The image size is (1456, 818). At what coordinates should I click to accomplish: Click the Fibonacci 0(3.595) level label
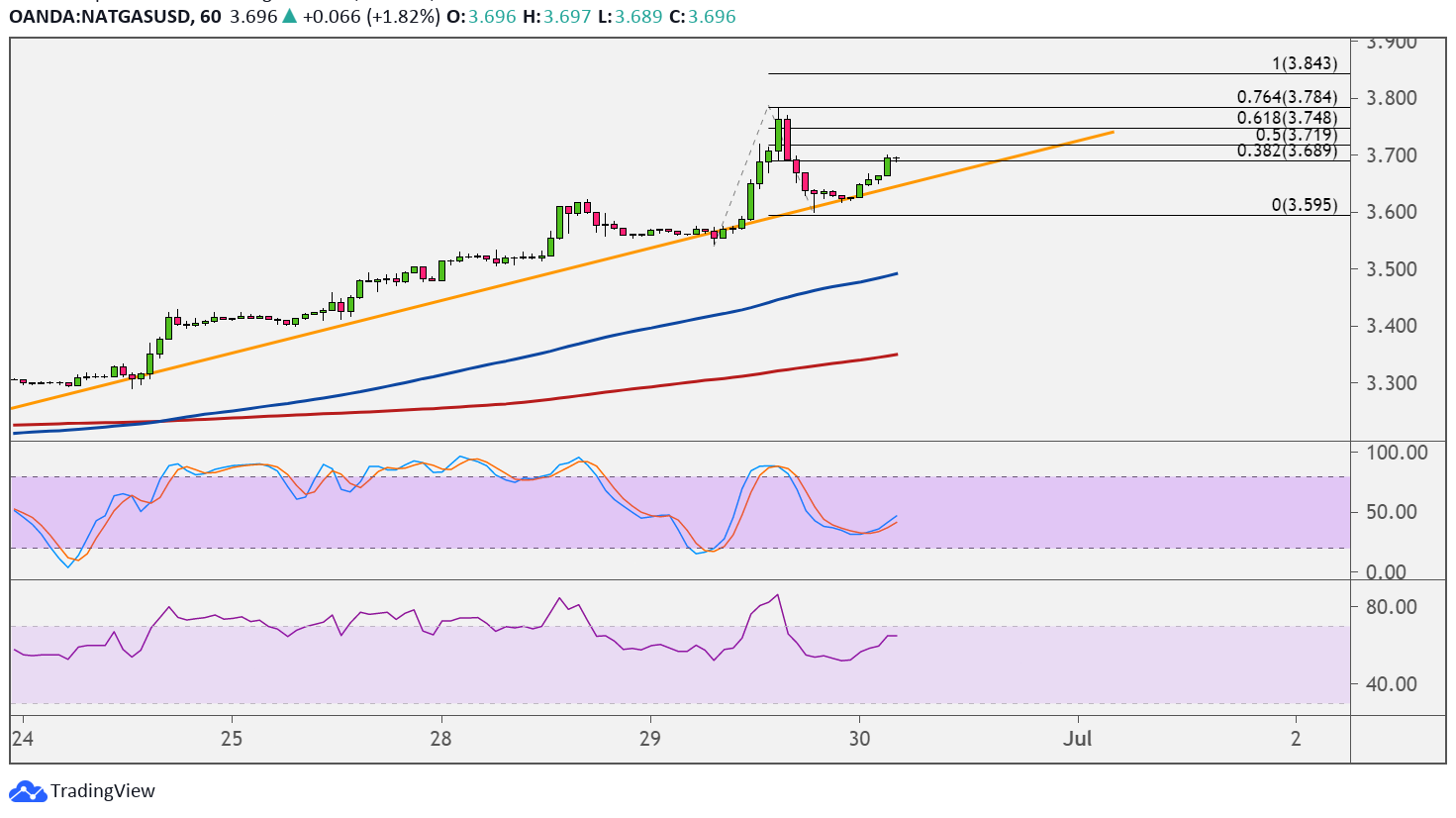1305,205
